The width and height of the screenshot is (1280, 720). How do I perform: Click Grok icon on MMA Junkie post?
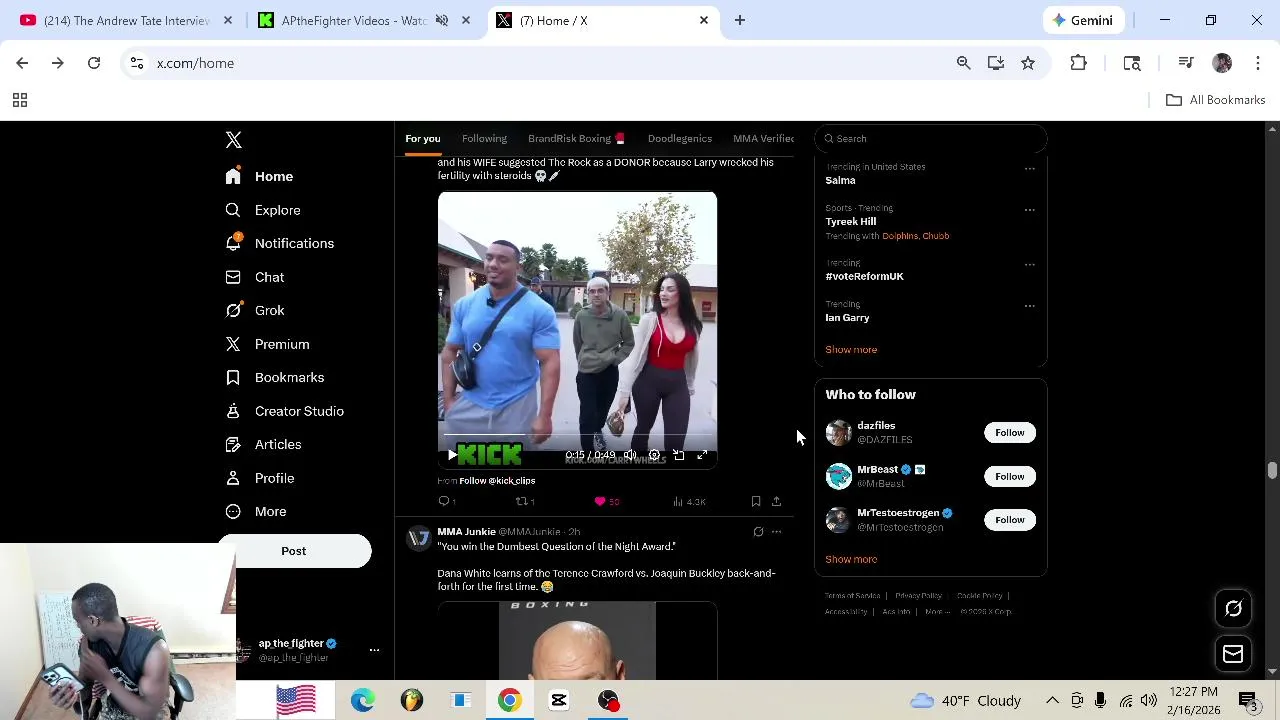[758, 532]
